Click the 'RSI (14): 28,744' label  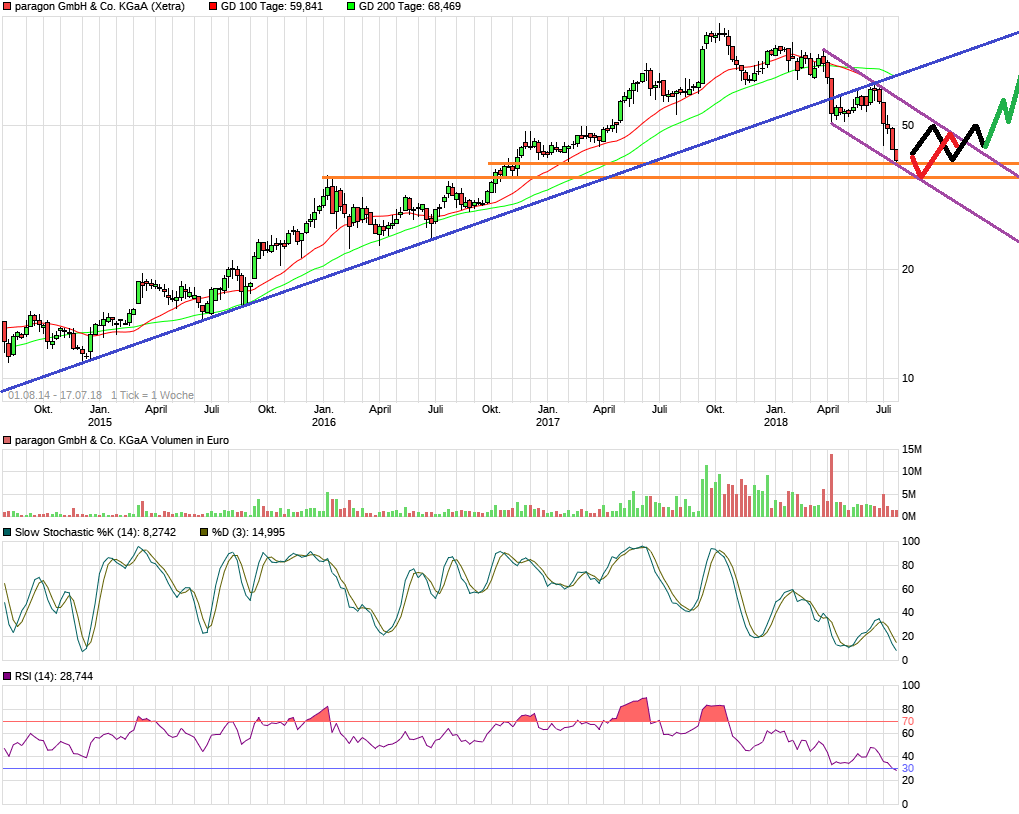[x=54, y=676]
